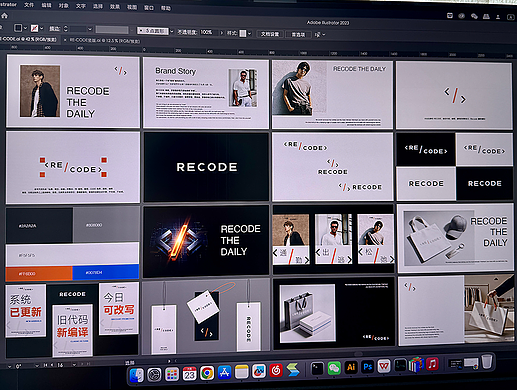Launch Photoshop from the Dock
This screenshot has width=520, height=390.
(368, 367)
